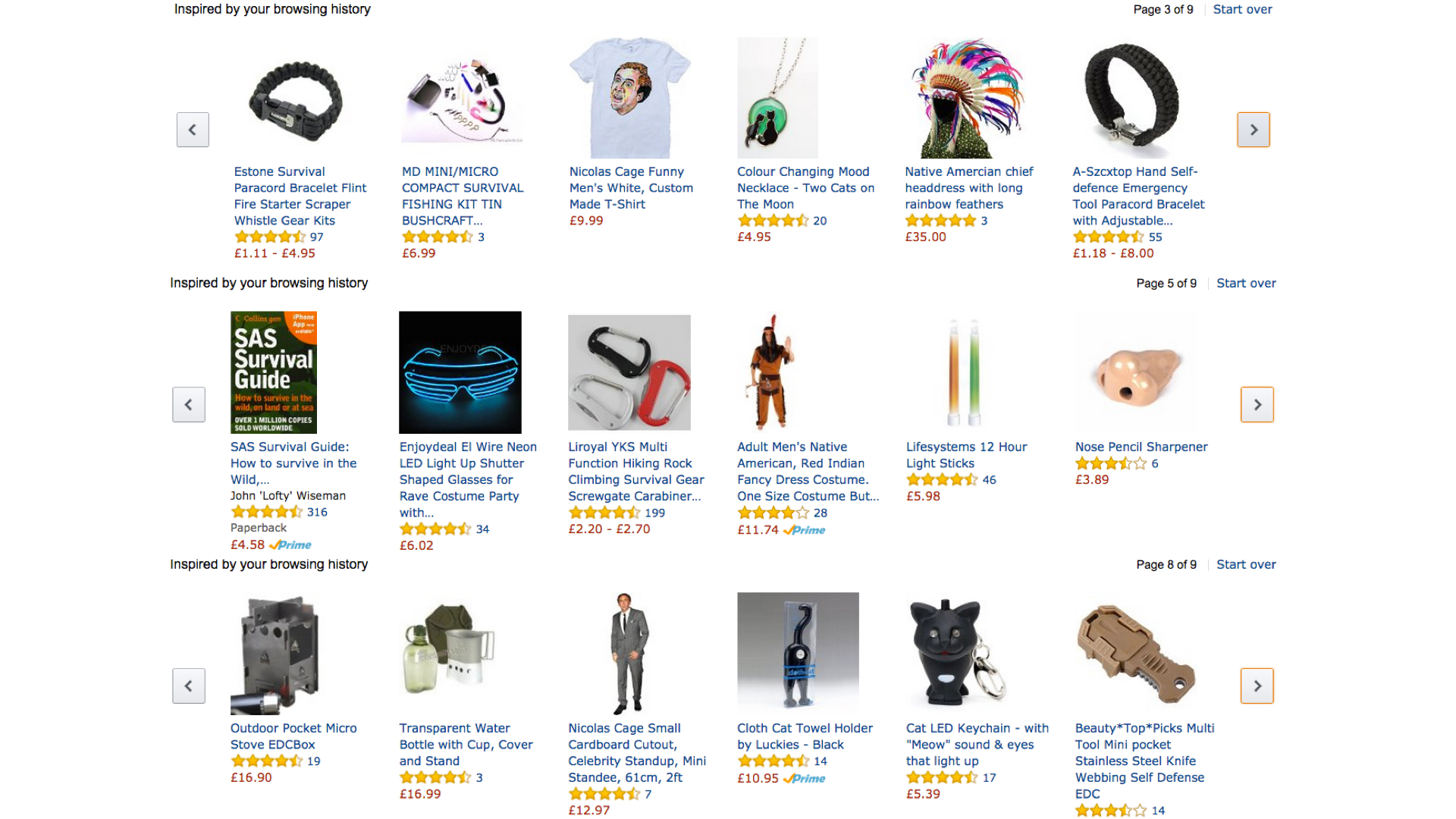Open the Colour Changing Mood Necklace title

(805, 188)
